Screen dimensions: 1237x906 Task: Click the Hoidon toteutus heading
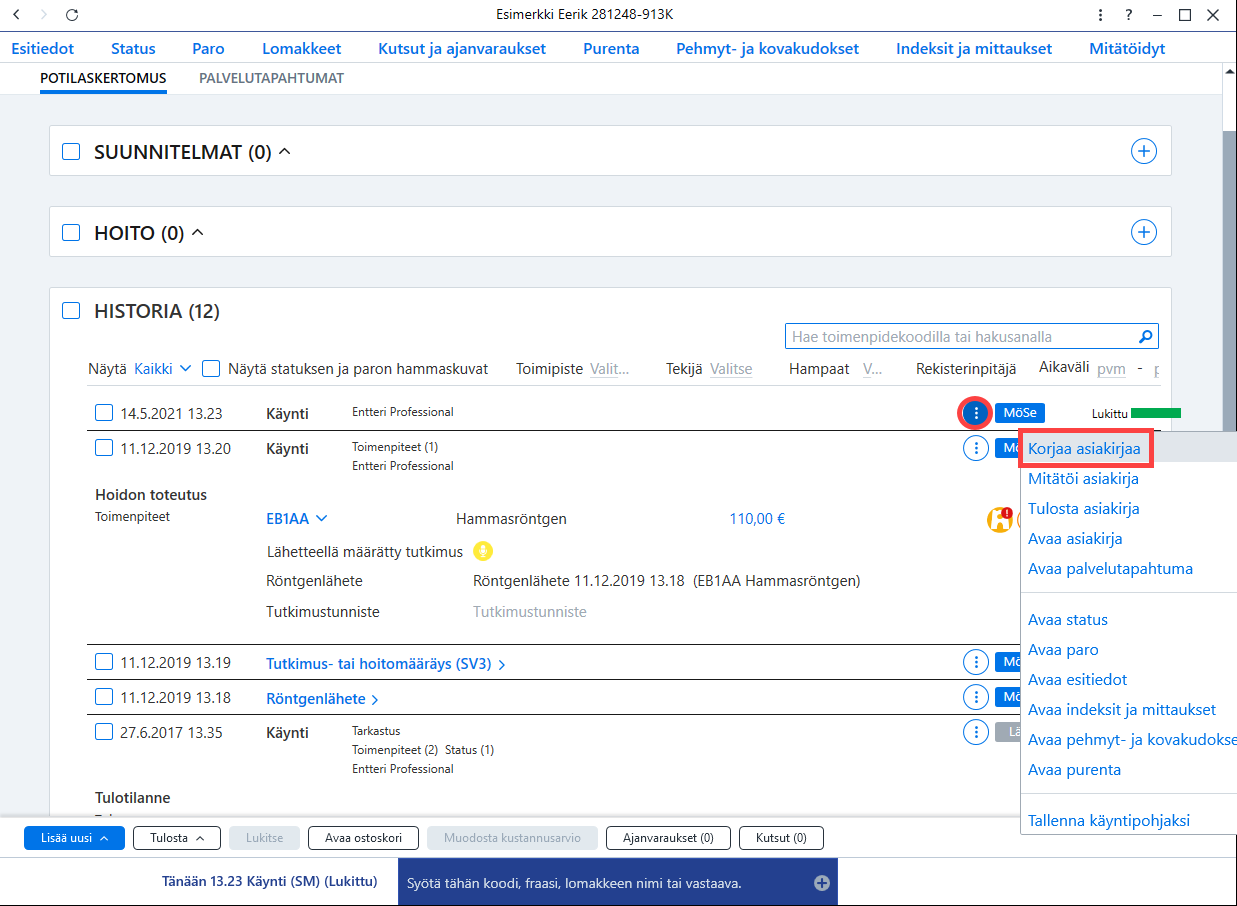[x=151, y=495]
